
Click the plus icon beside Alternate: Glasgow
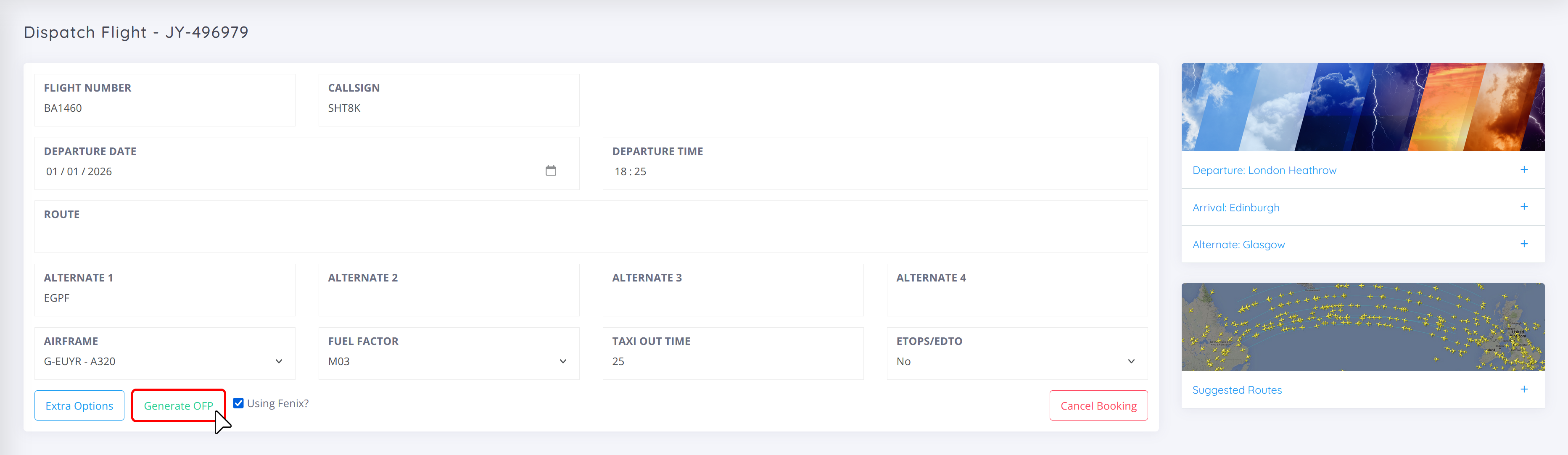tap(1523, 244)
